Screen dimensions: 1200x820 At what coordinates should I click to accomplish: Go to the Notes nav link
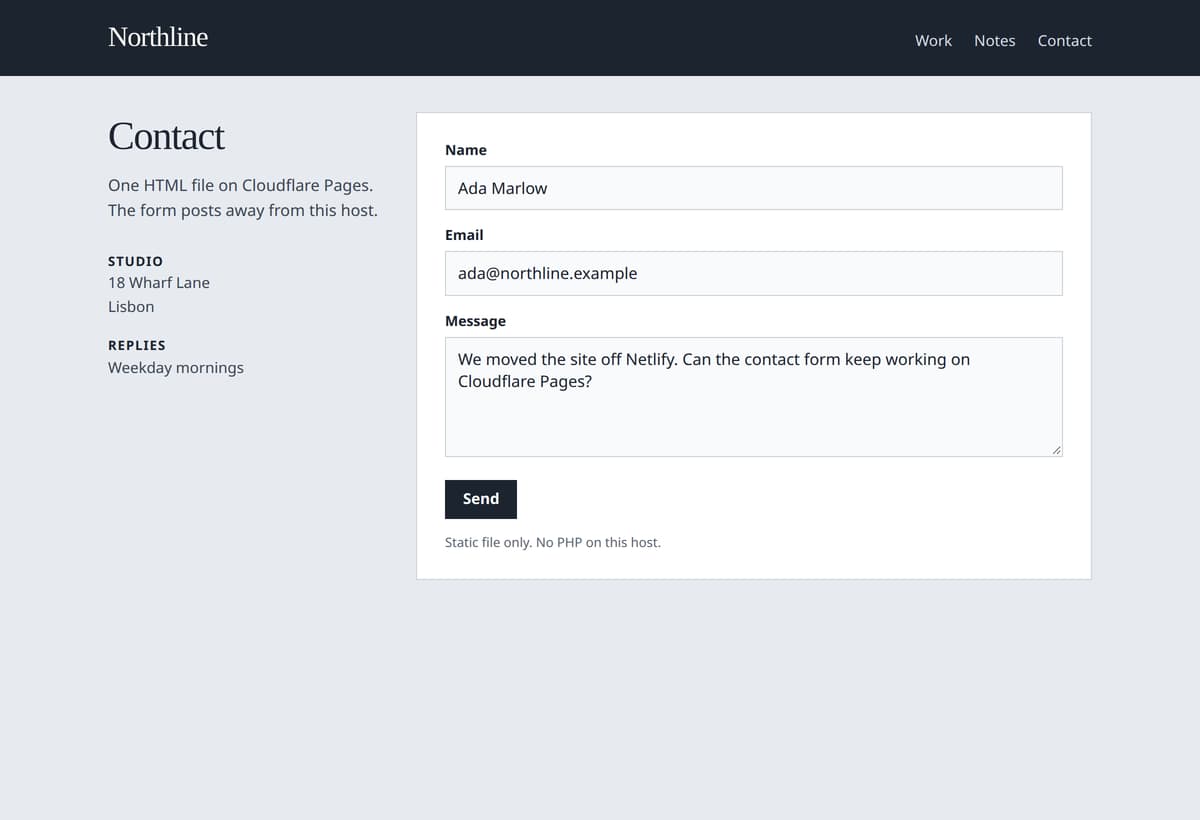pos(995,41)
